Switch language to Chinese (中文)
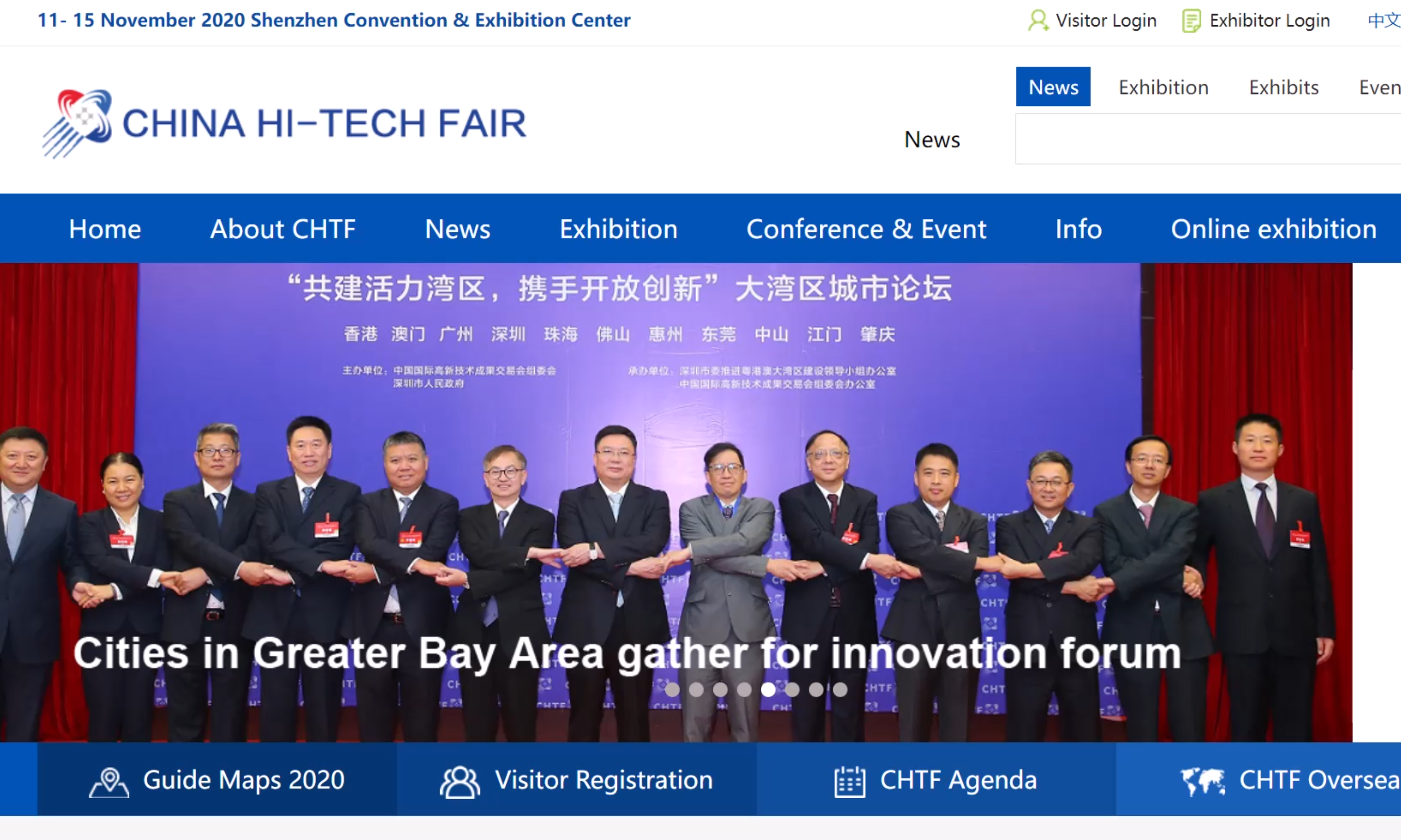Image resolution: width=1401 pixels, height=840 pixels. pos(1384,20)
